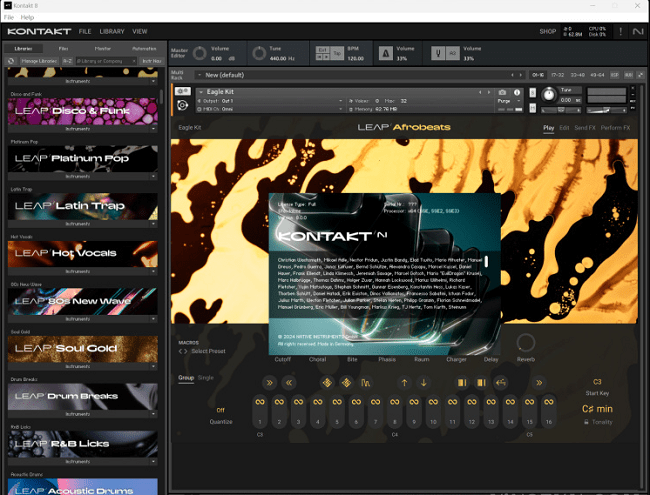Click the camera snapshot icon in Eagle Kit header
650x495 pixels.
tap(502, 92)
